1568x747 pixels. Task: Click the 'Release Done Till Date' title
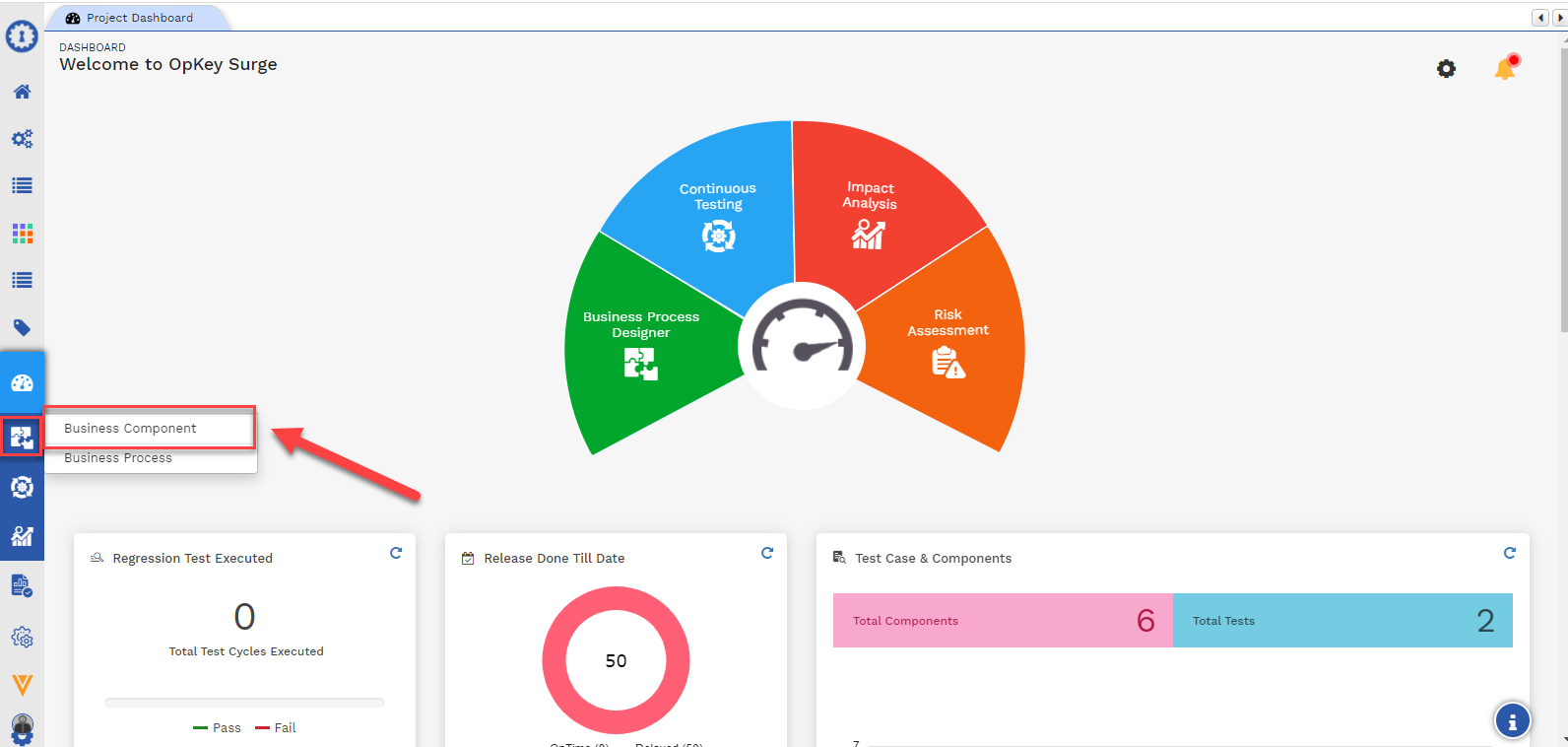[555, 559]
